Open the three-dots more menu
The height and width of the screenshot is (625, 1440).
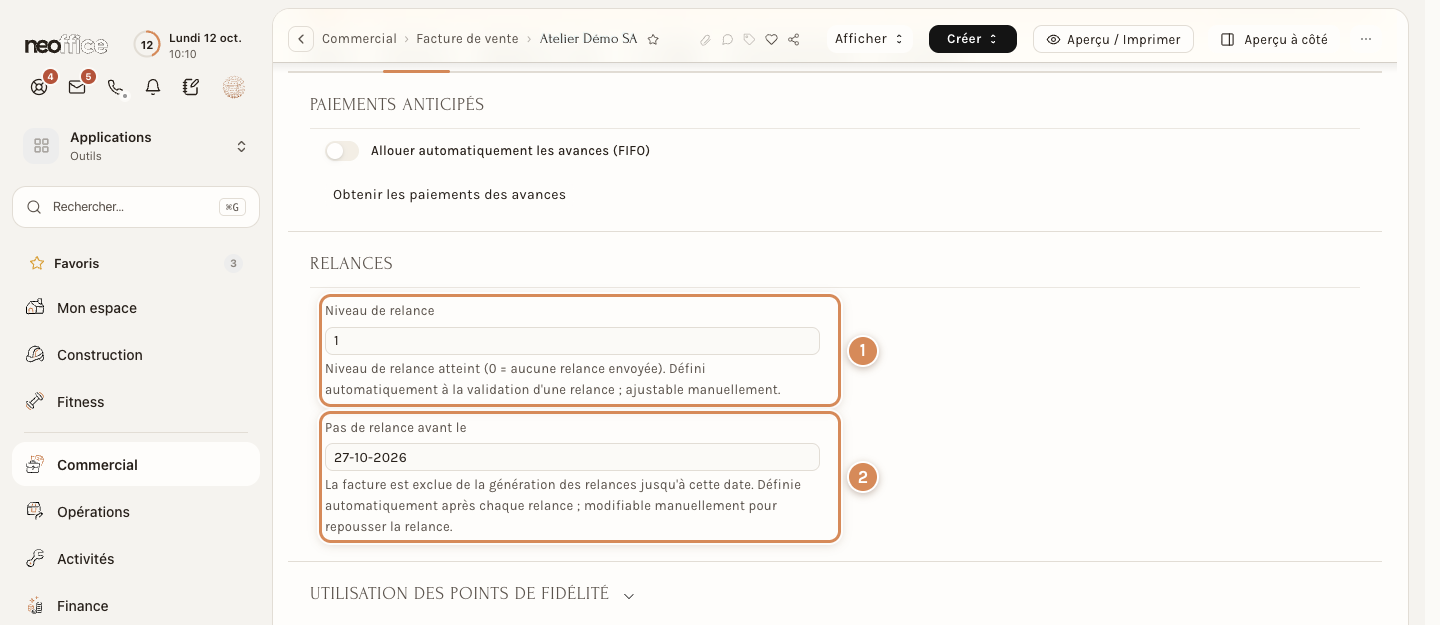[x=1366, y=39]
